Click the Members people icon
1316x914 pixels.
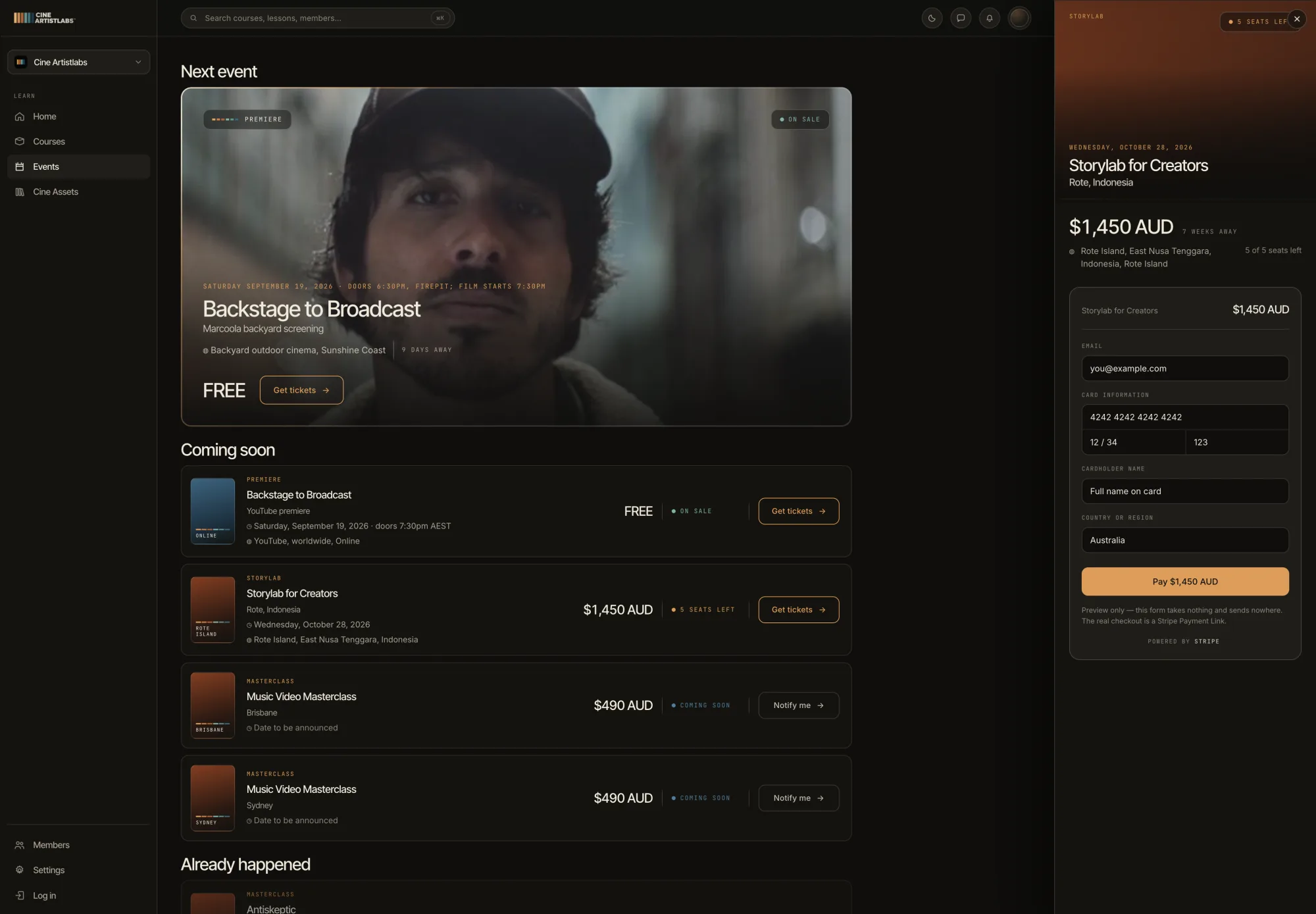coord(20,845)
